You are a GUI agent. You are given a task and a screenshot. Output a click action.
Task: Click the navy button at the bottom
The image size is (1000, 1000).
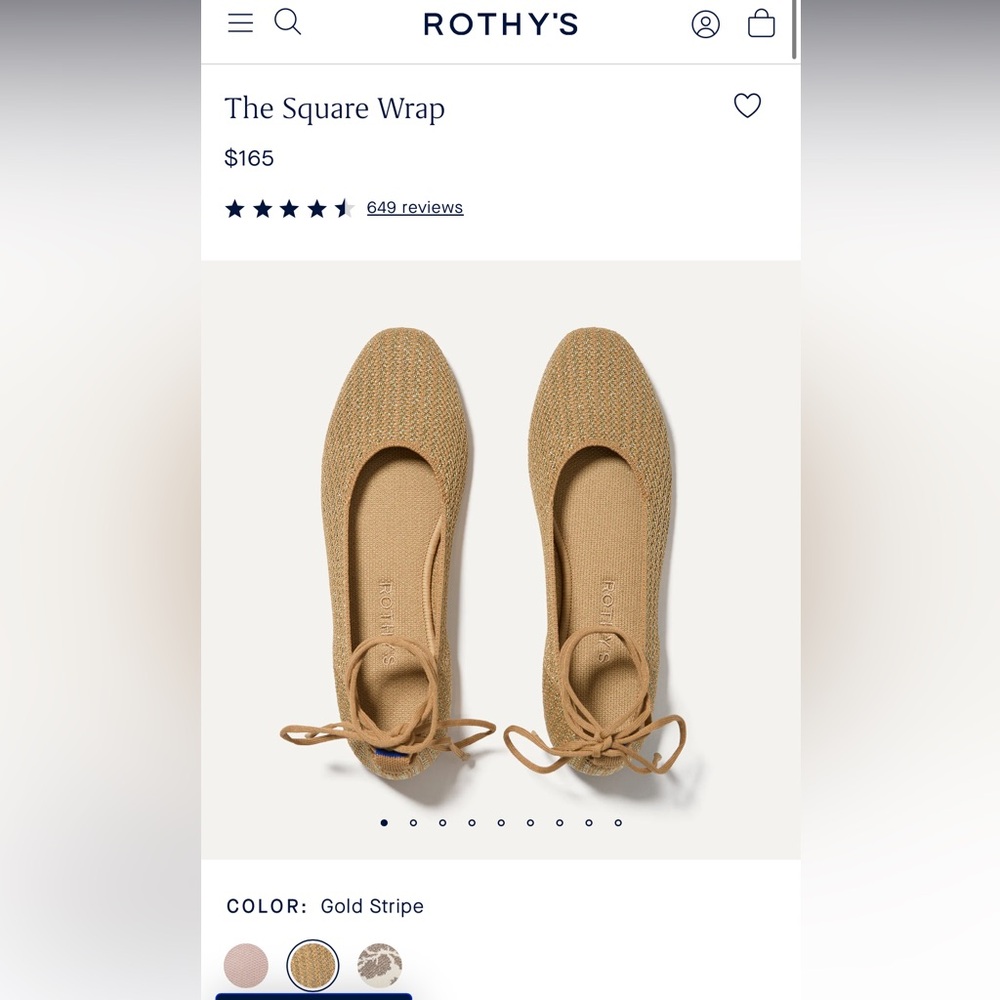point(312,997)
